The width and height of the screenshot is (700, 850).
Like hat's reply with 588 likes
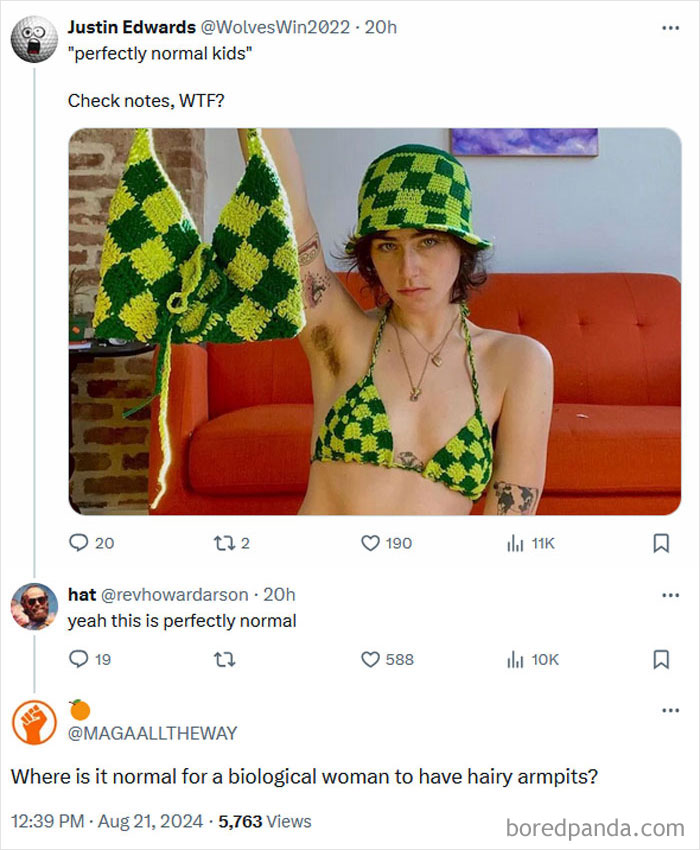pos(370,659)
